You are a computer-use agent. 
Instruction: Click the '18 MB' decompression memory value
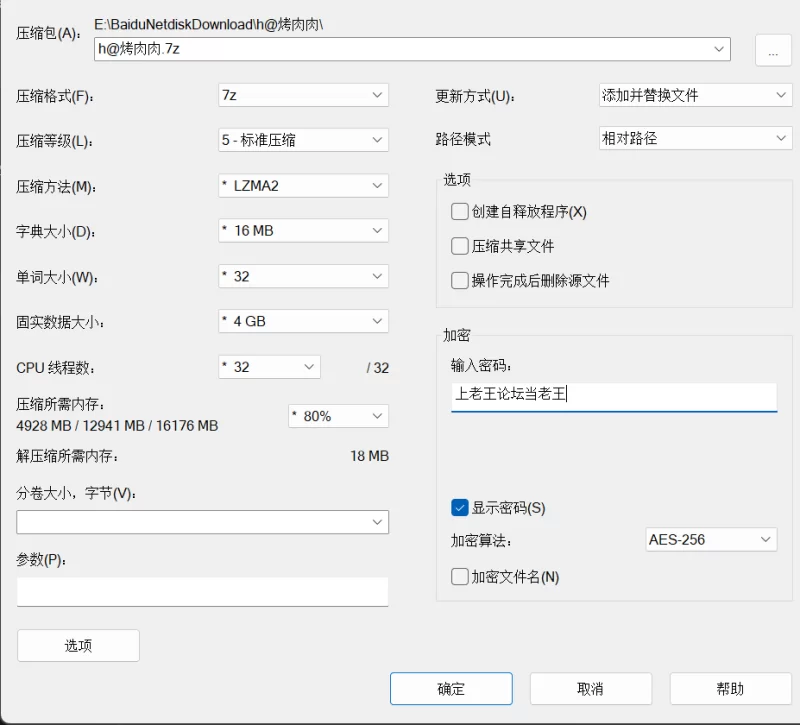(x=369, y=456)
